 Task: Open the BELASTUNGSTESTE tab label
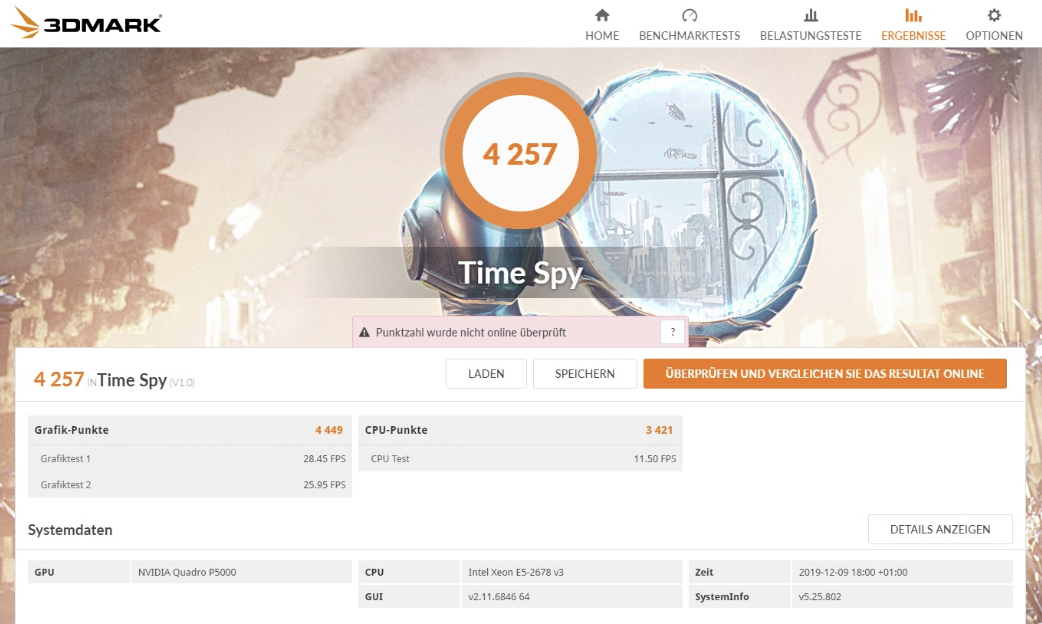pyautogui.click(x=811, y=36)
